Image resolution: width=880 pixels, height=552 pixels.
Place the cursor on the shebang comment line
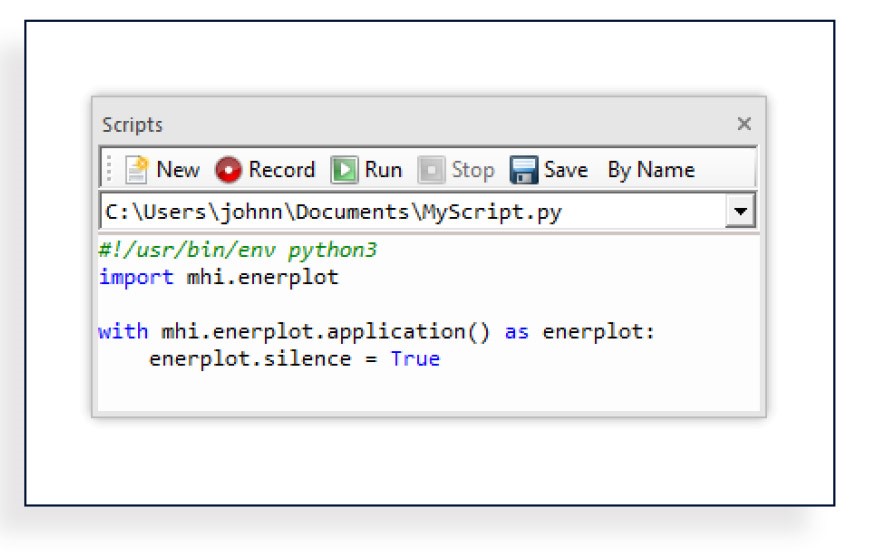(x=238, y=250)
